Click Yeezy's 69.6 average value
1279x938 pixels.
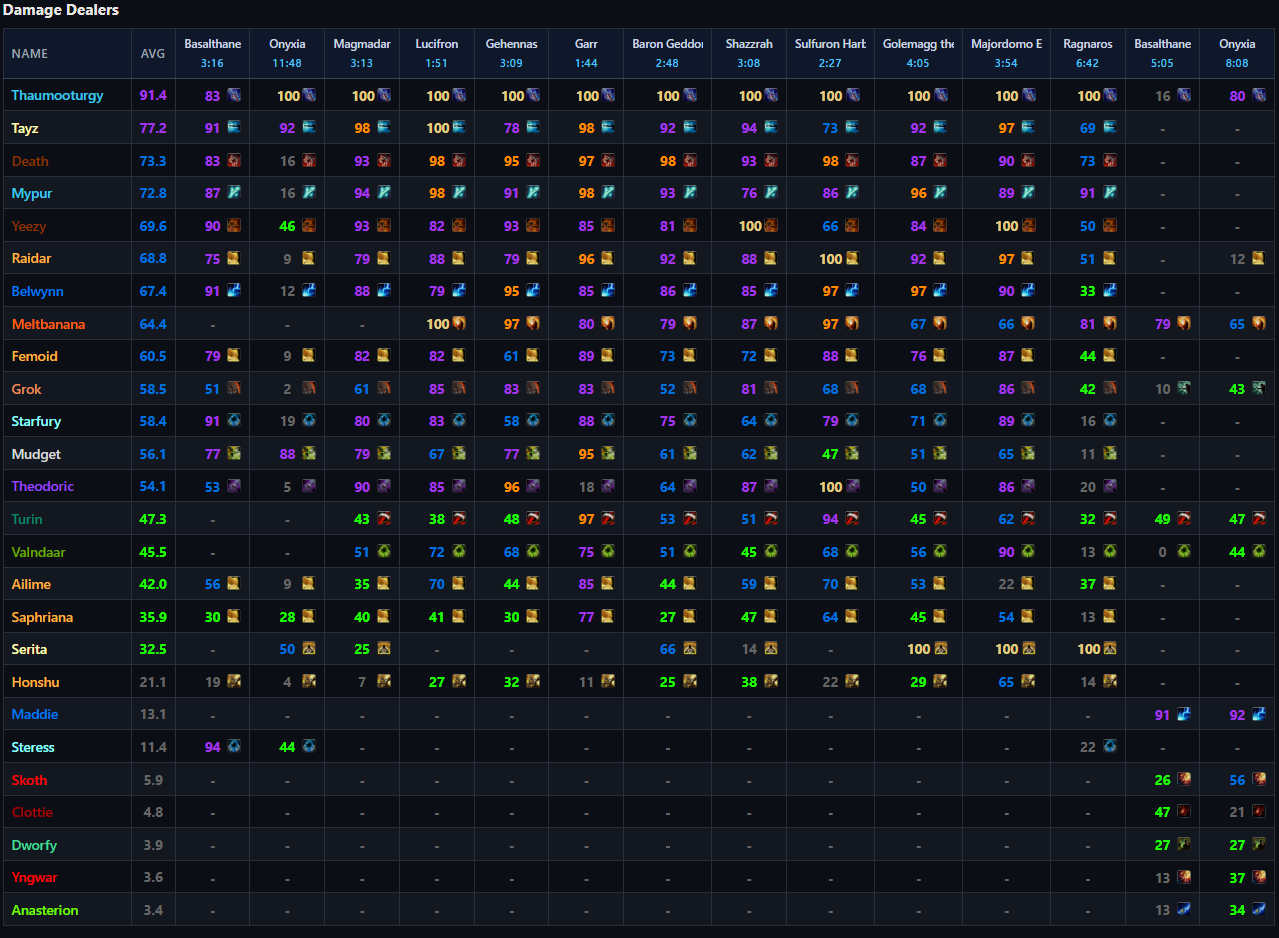point(153,226)
